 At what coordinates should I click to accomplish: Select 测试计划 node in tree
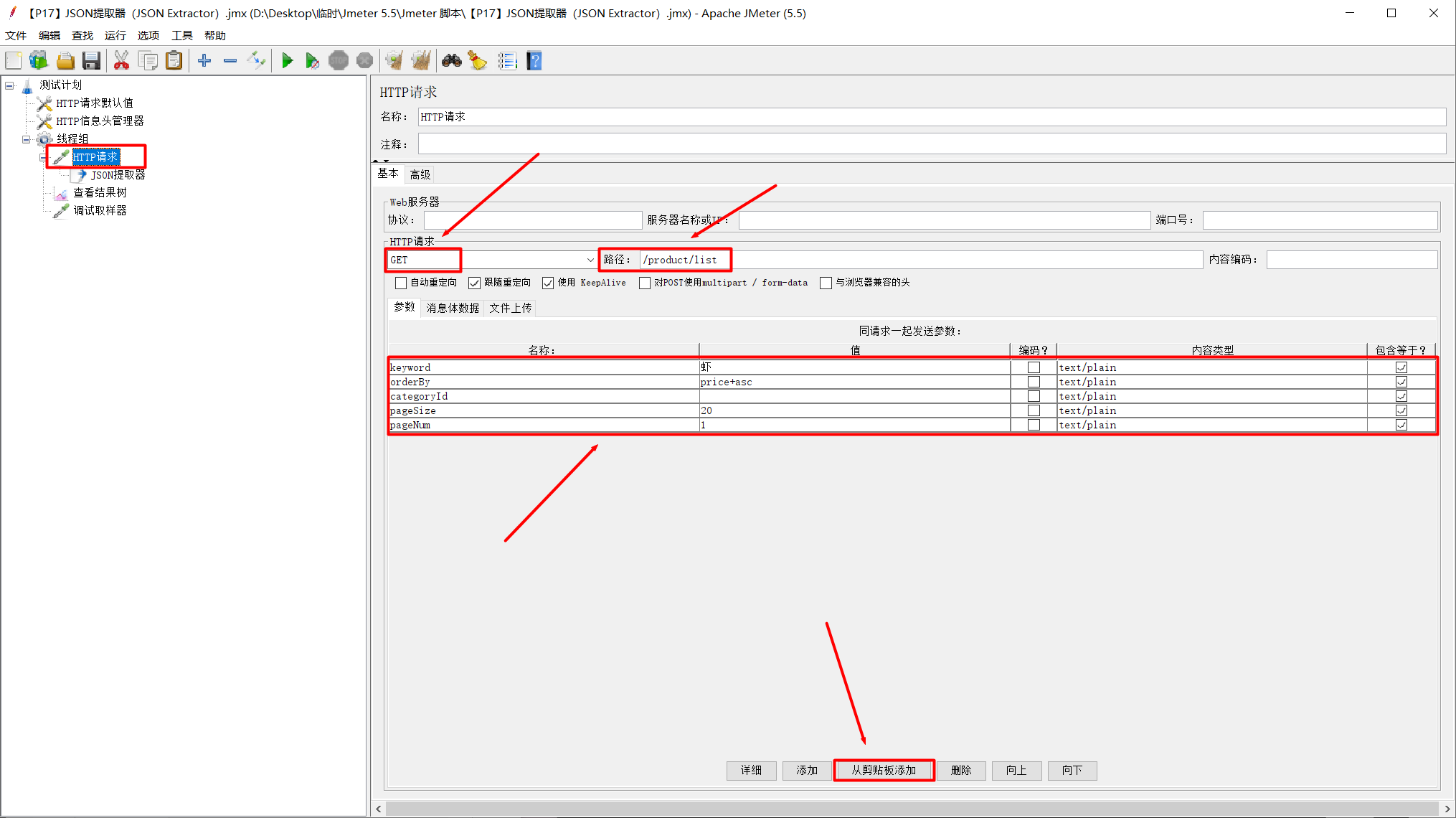(61, 85)
